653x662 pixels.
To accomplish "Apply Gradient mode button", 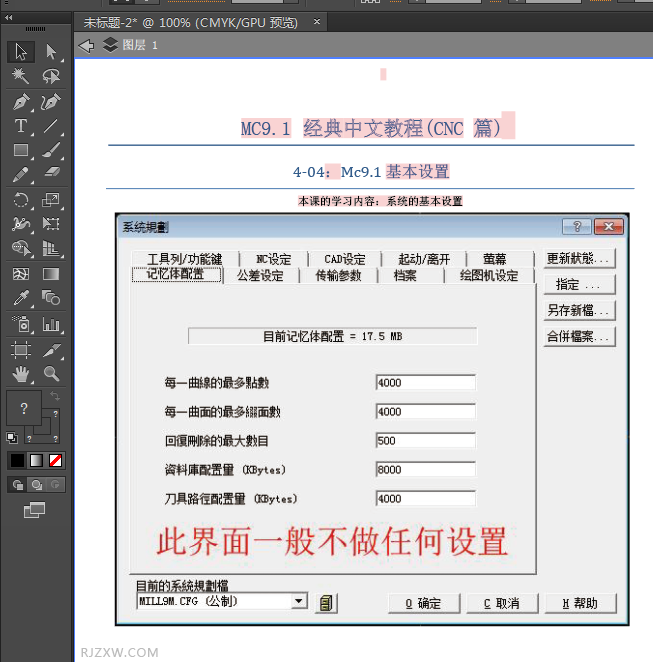I will coord(36,461).
